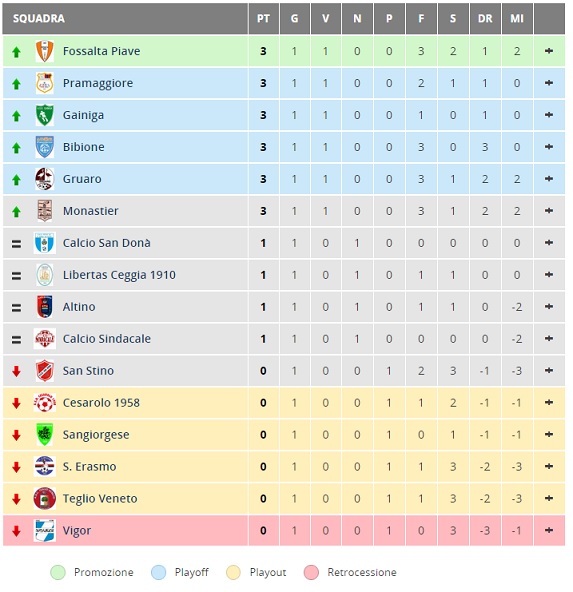Image resolution: width=573 pixels, height=592 pixels.
Task: Click the Bibione team crest
Action: (x=45, y=147)
